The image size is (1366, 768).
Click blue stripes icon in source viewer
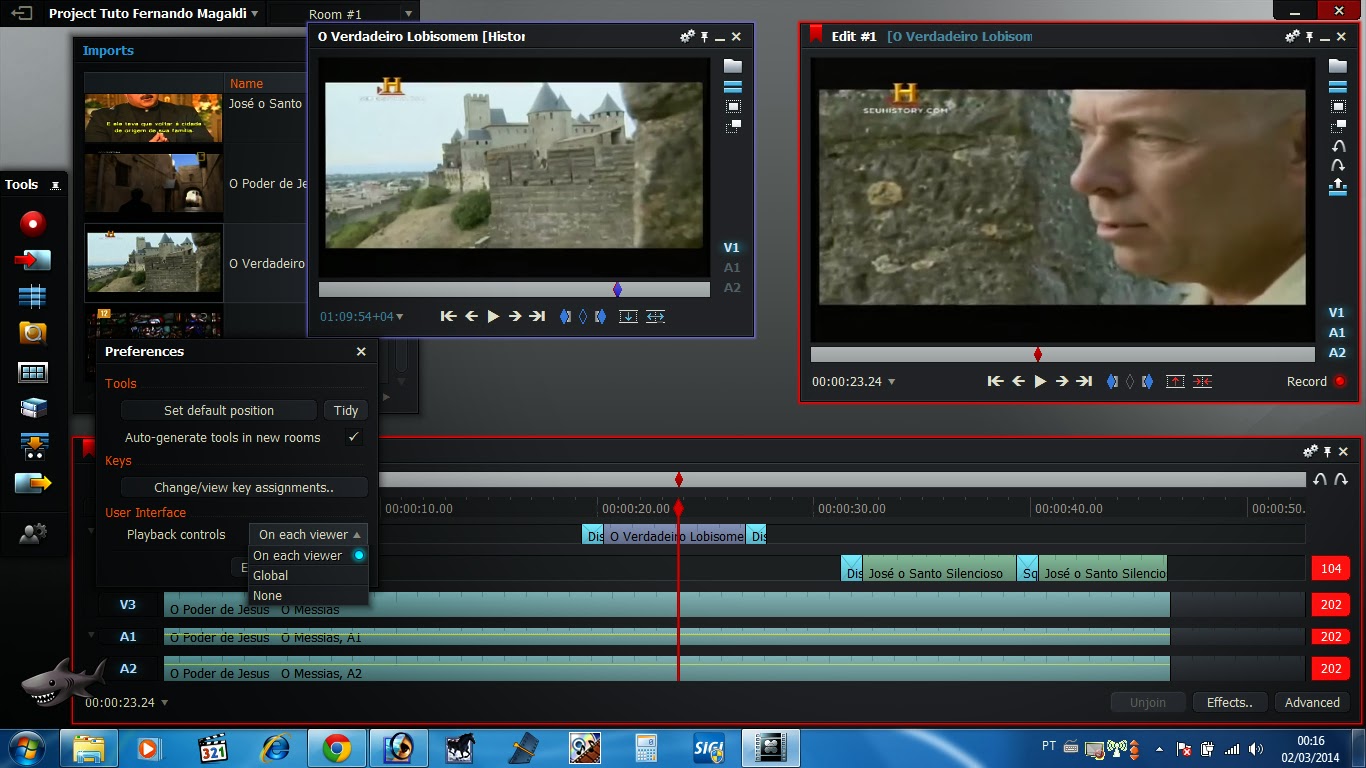click(x=733, y=87)
